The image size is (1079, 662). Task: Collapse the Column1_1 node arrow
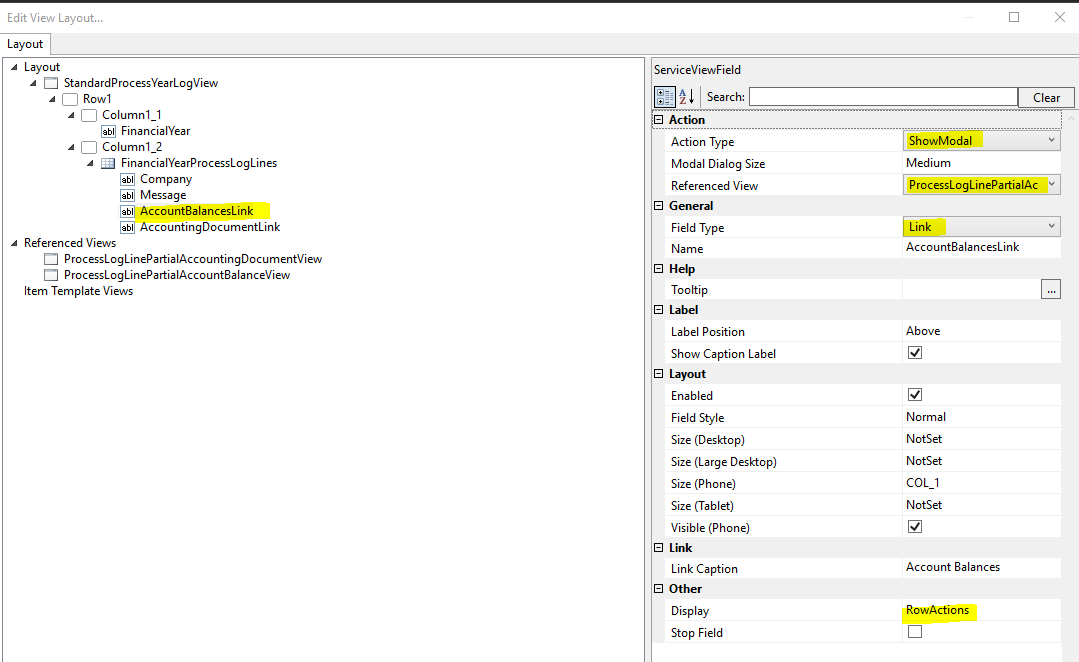(71, 115)
